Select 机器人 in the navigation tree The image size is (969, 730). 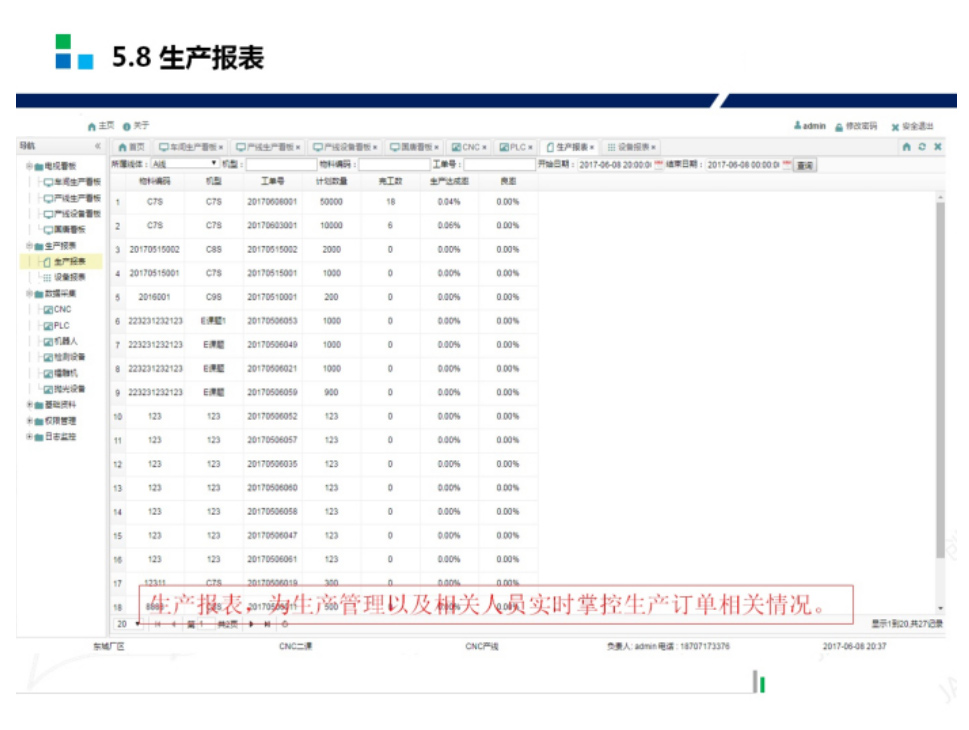(x=66, y=341)
